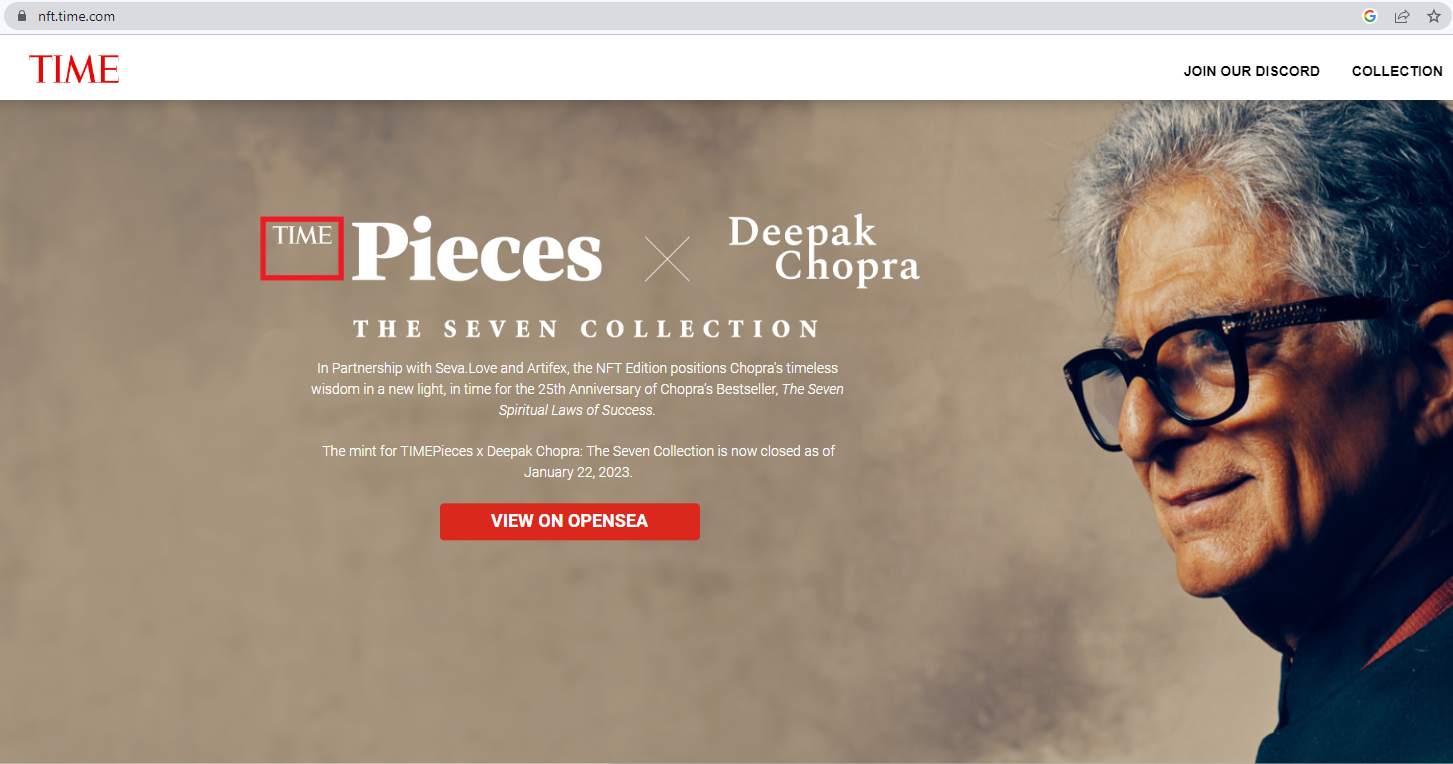
Task: Click the VIEW ON OPENSEA button
Action: 570,521
